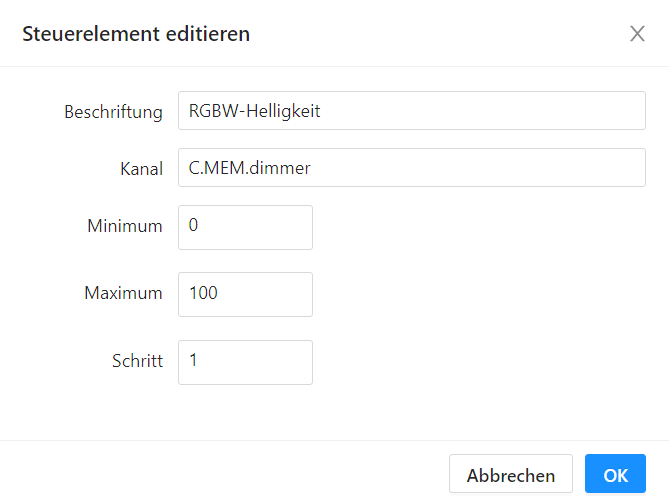
Task: Click on the C.MEM.dimmer channel text
Action: pyautogui.click(x=249, y=168)
